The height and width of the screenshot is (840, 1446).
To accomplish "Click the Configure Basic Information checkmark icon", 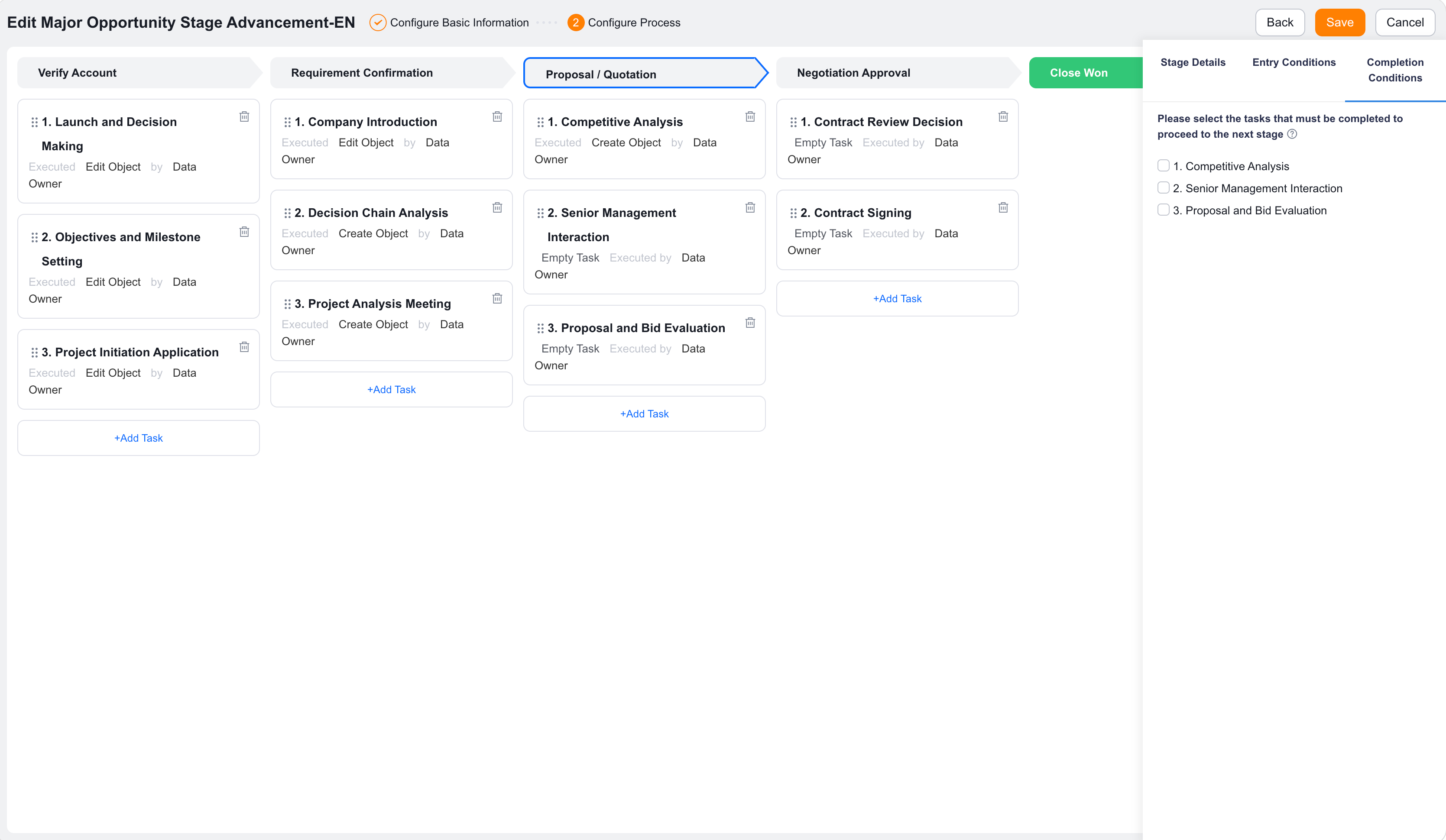I will click(378, 23).
